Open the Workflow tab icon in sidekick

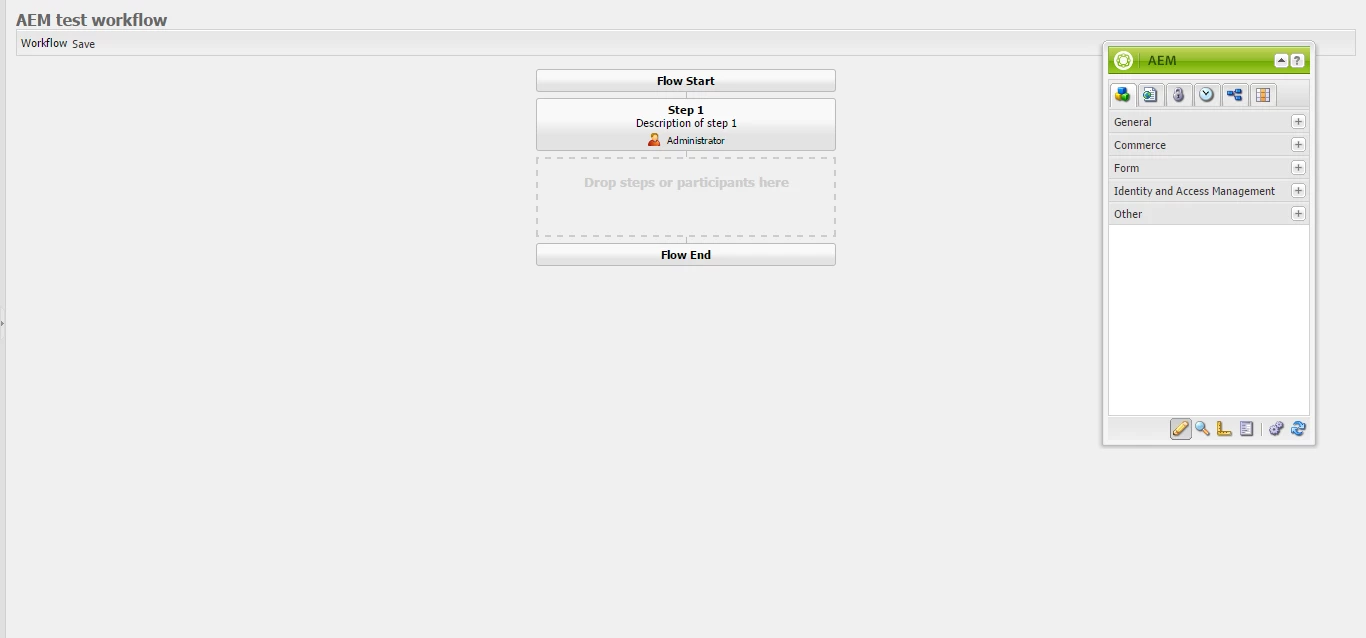point(1235,95)
